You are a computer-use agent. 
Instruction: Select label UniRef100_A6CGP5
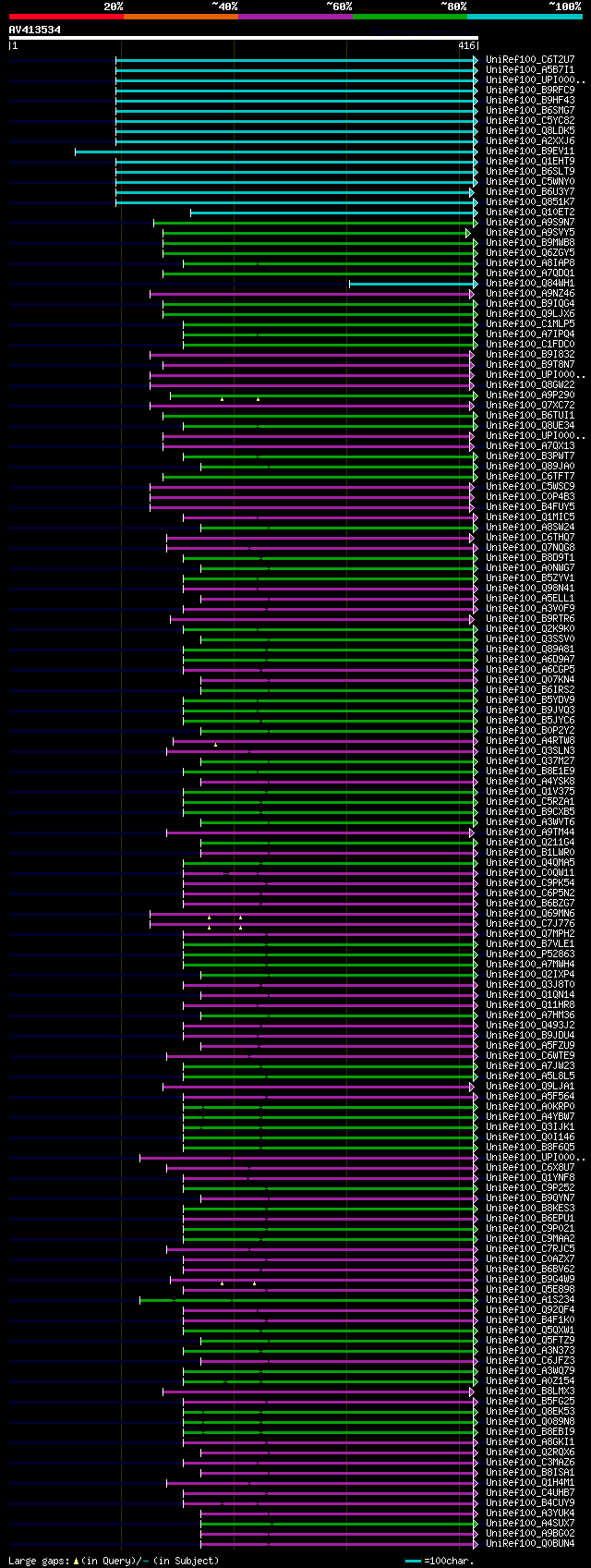[x=530, y=669]
